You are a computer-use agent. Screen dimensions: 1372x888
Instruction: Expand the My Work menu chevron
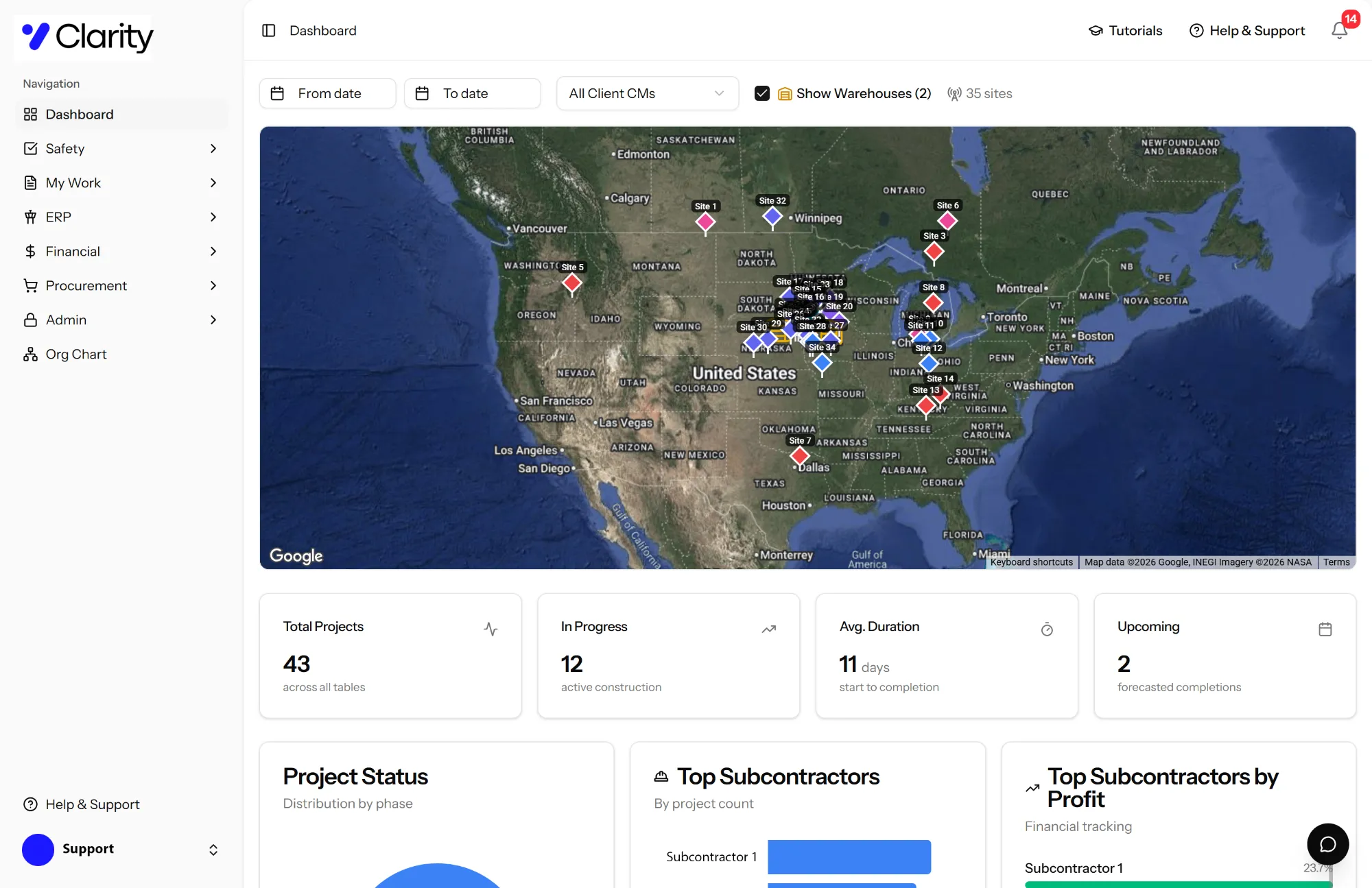(213, 183)
